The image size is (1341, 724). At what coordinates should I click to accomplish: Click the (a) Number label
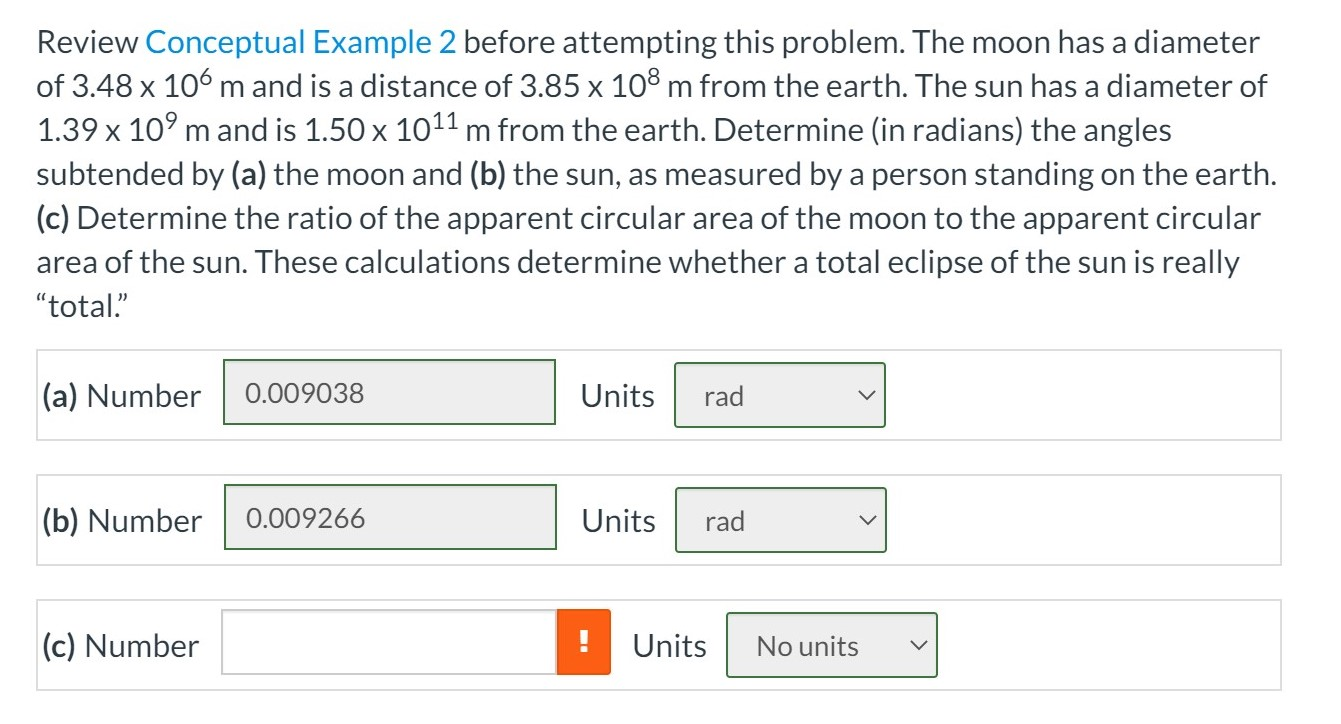coord(121,395)
